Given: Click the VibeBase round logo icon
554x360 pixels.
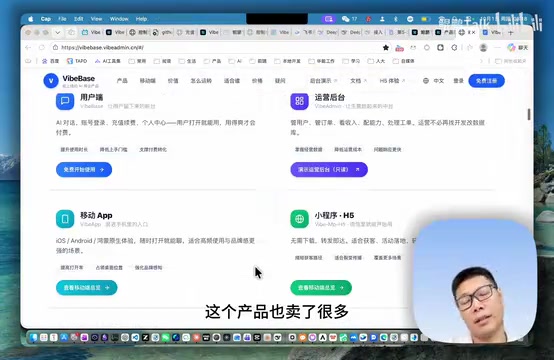Looking at the screenshot, I should [51, 81].
